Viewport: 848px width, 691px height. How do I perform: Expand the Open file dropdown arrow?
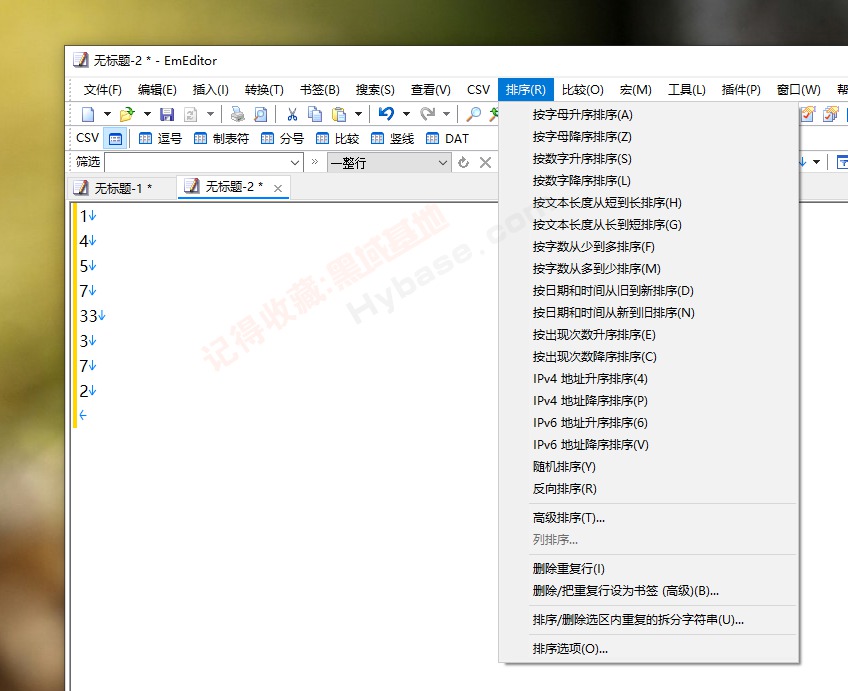coord(147,114)
